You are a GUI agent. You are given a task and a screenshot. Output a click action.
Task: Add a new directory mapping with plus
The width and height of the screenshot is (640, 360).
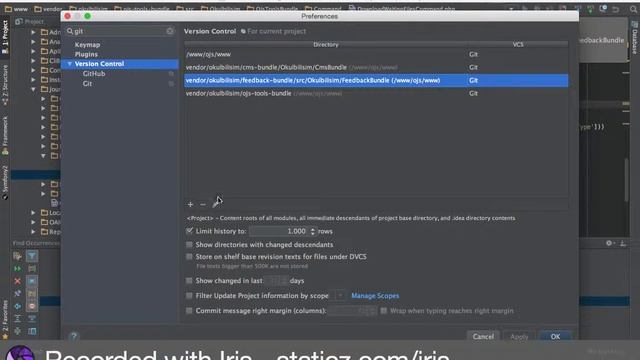point(190,204)
